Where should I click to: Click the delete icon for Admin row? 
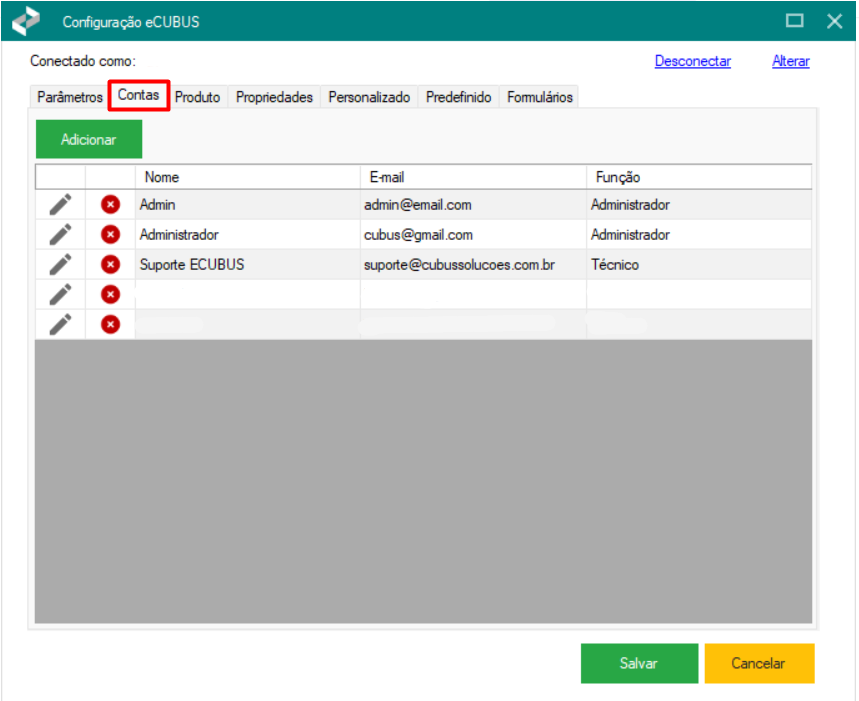pos(110,205)
